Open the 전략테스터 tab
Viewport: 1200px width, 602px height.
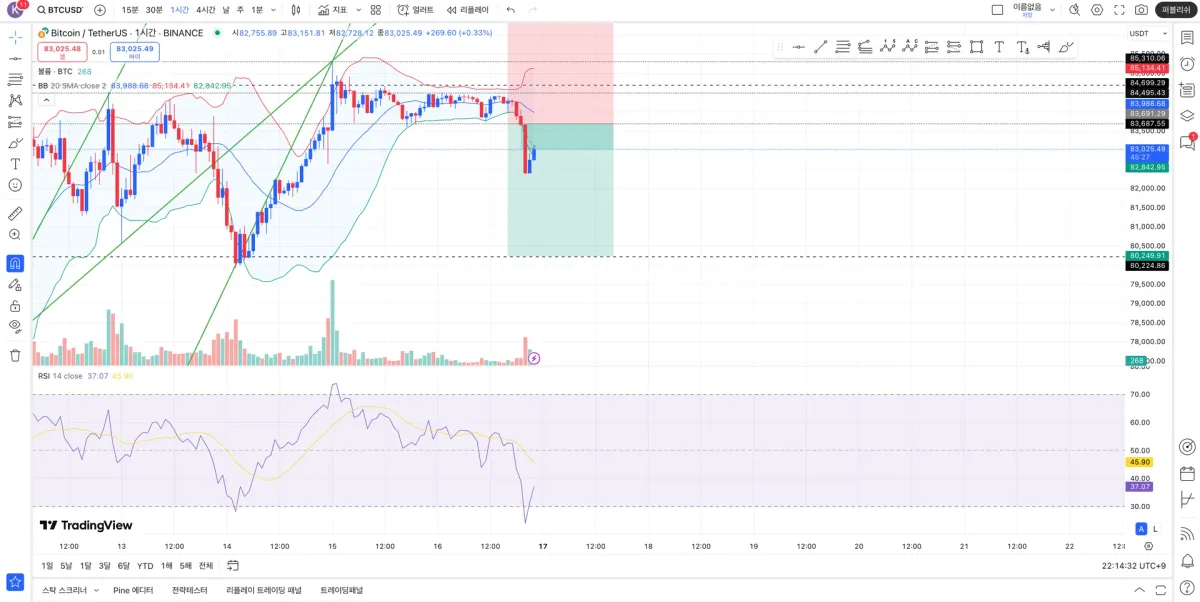189,590
